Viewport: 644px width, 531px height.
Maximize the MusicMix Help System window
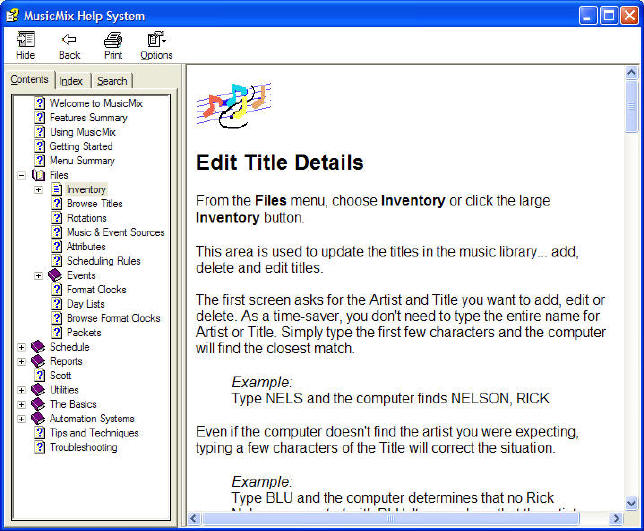tap(609, 16)
